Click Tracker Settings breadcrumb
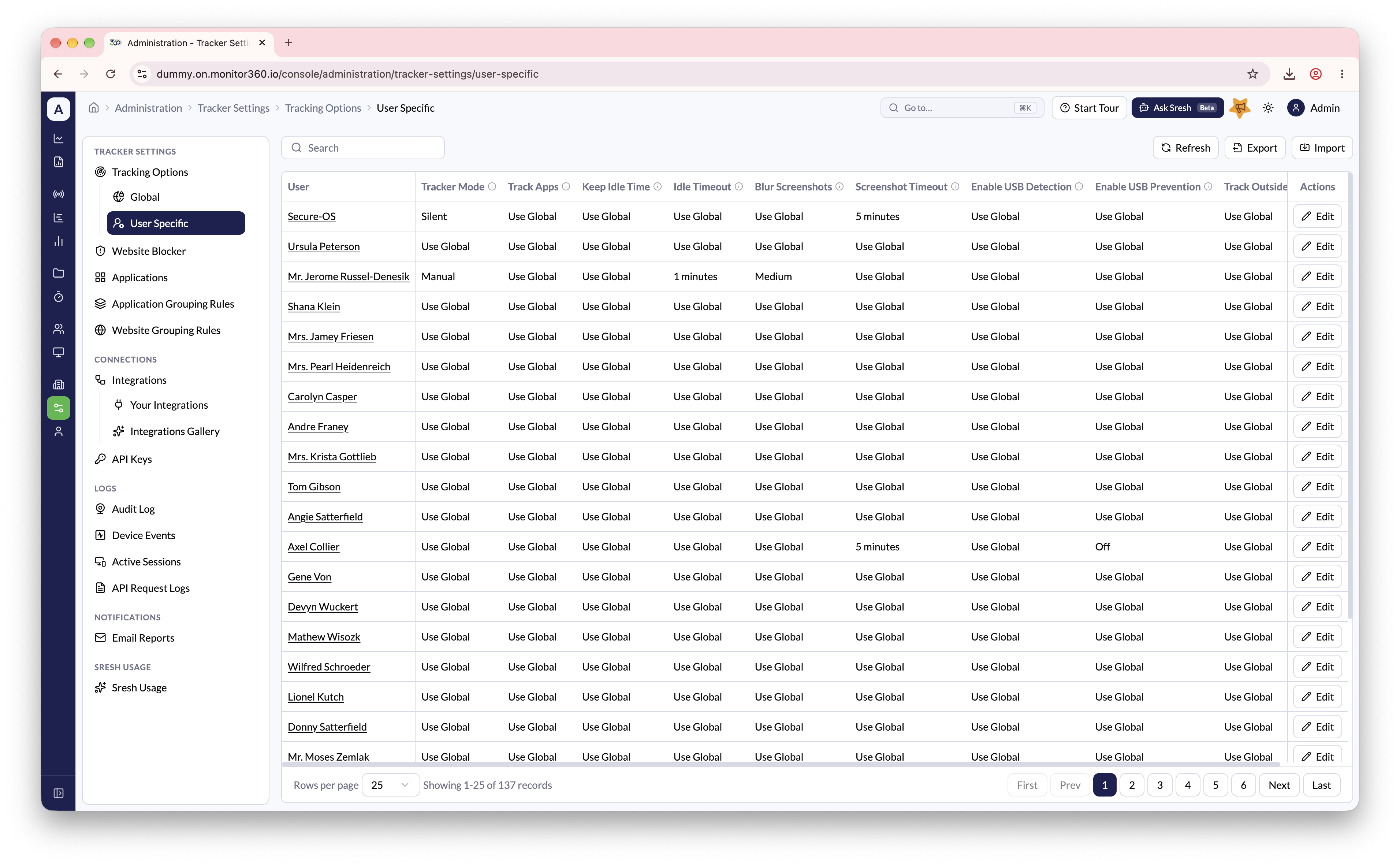 (233, 108)
